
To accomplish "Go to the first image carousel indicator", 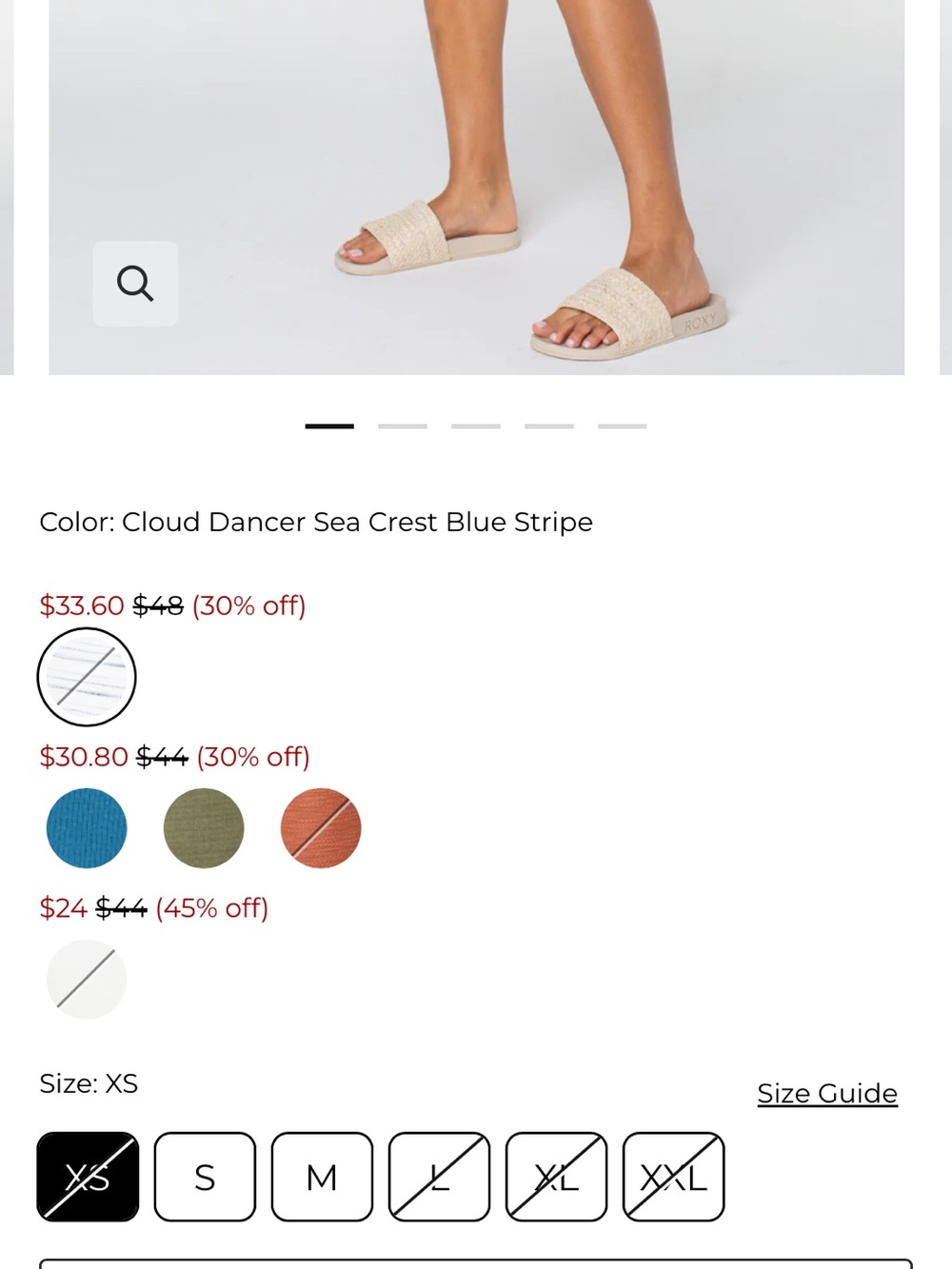I will [x=329, y=426].
